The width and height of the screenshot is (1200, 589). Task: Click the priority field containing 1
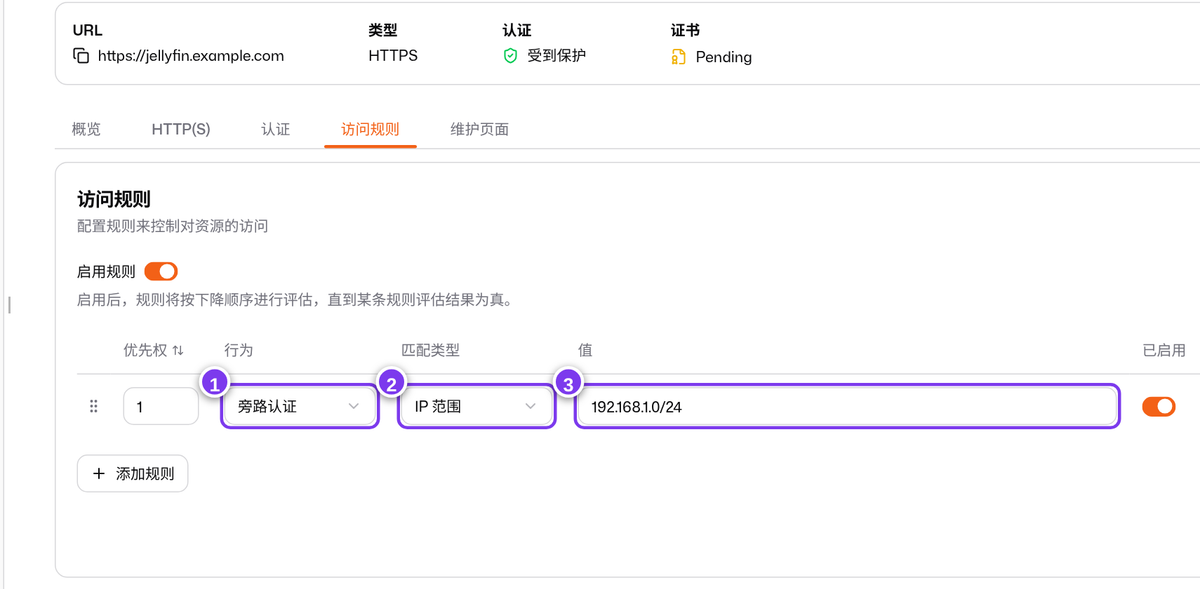[x=161, y=406]
